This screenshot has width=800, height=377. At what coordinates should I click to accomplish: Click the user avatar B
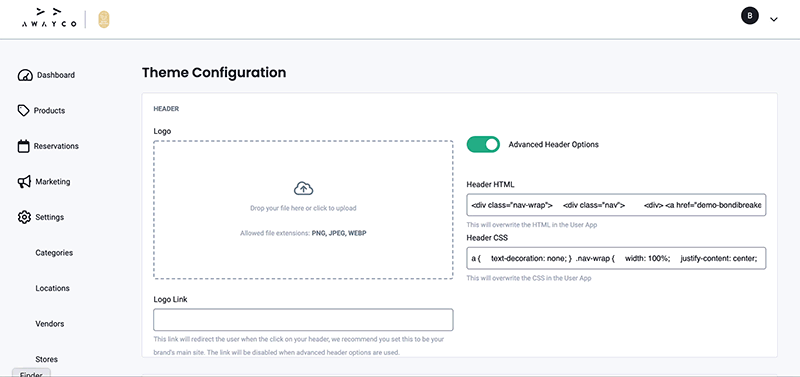click(749, 16)
